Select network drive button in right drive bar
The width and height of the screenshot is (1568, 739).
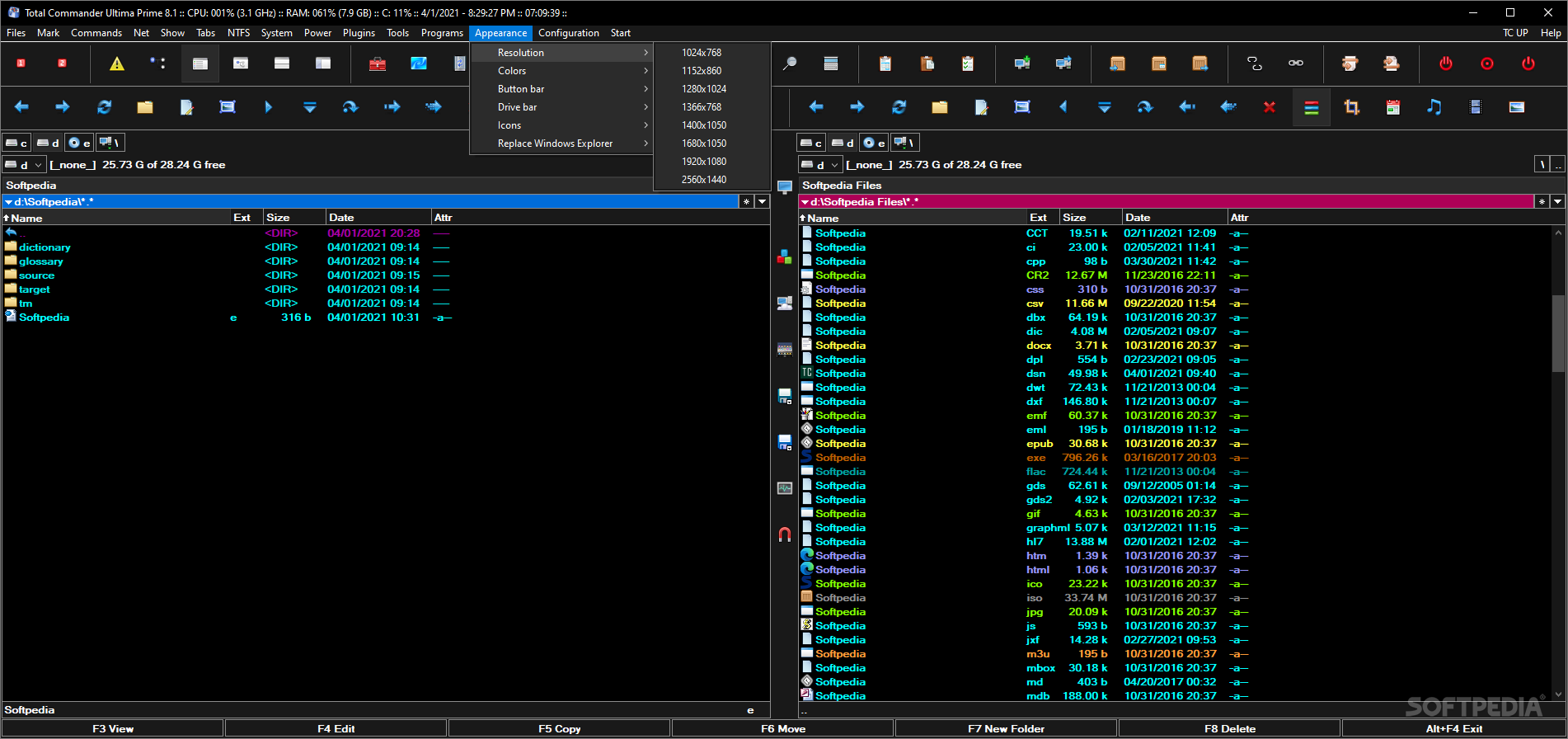pos(906,143)
